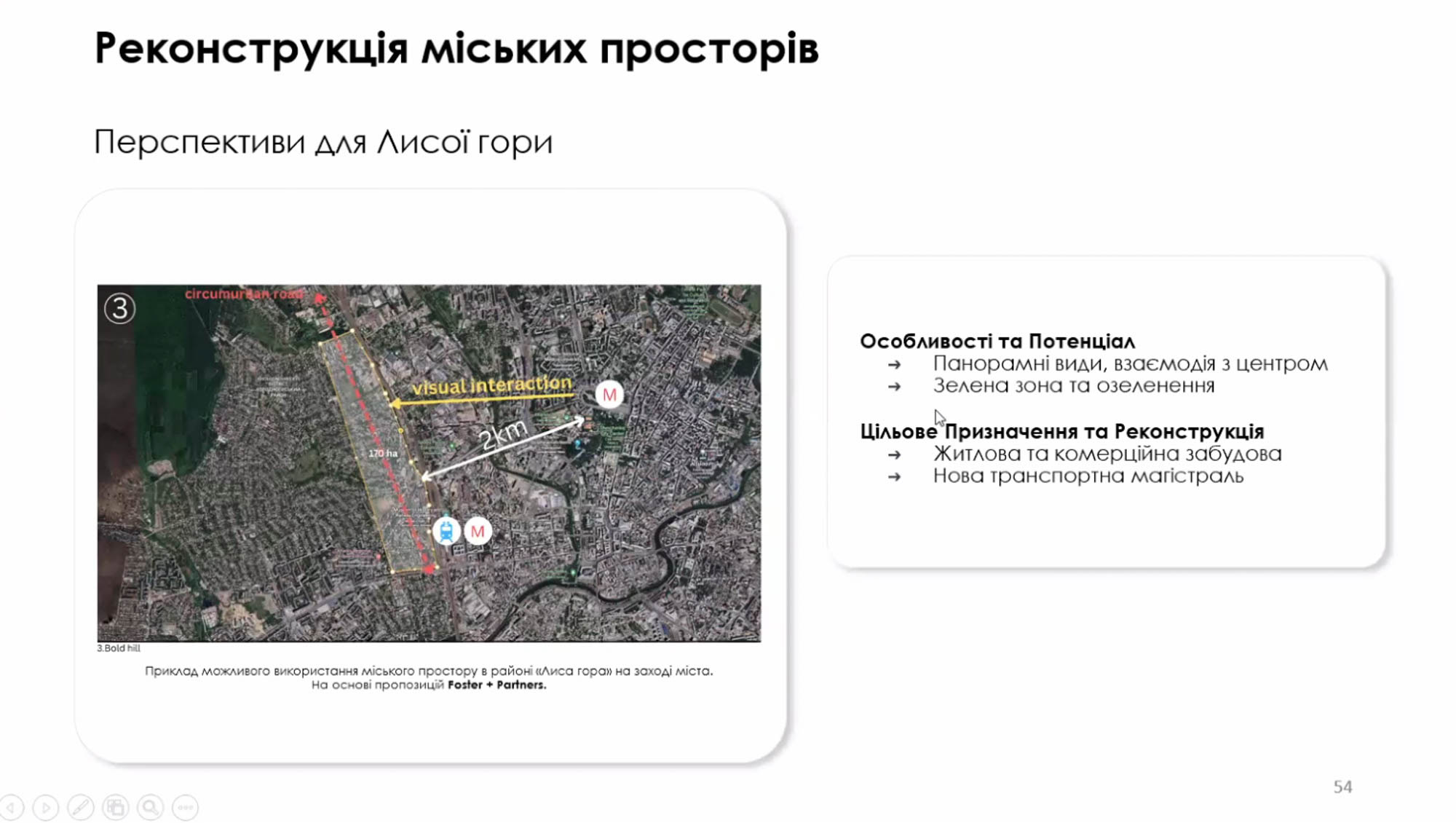Click the 170 ha area label on the map
Viewport: 1456px width, 823px height.
(x=383, y=453)
